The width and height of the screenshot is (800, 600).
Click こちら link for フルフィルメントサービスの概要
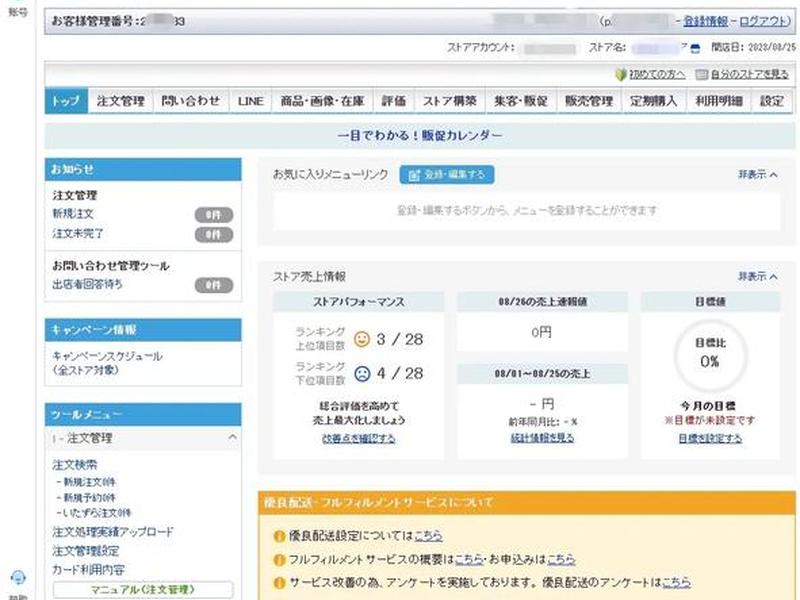click(468, 559)
